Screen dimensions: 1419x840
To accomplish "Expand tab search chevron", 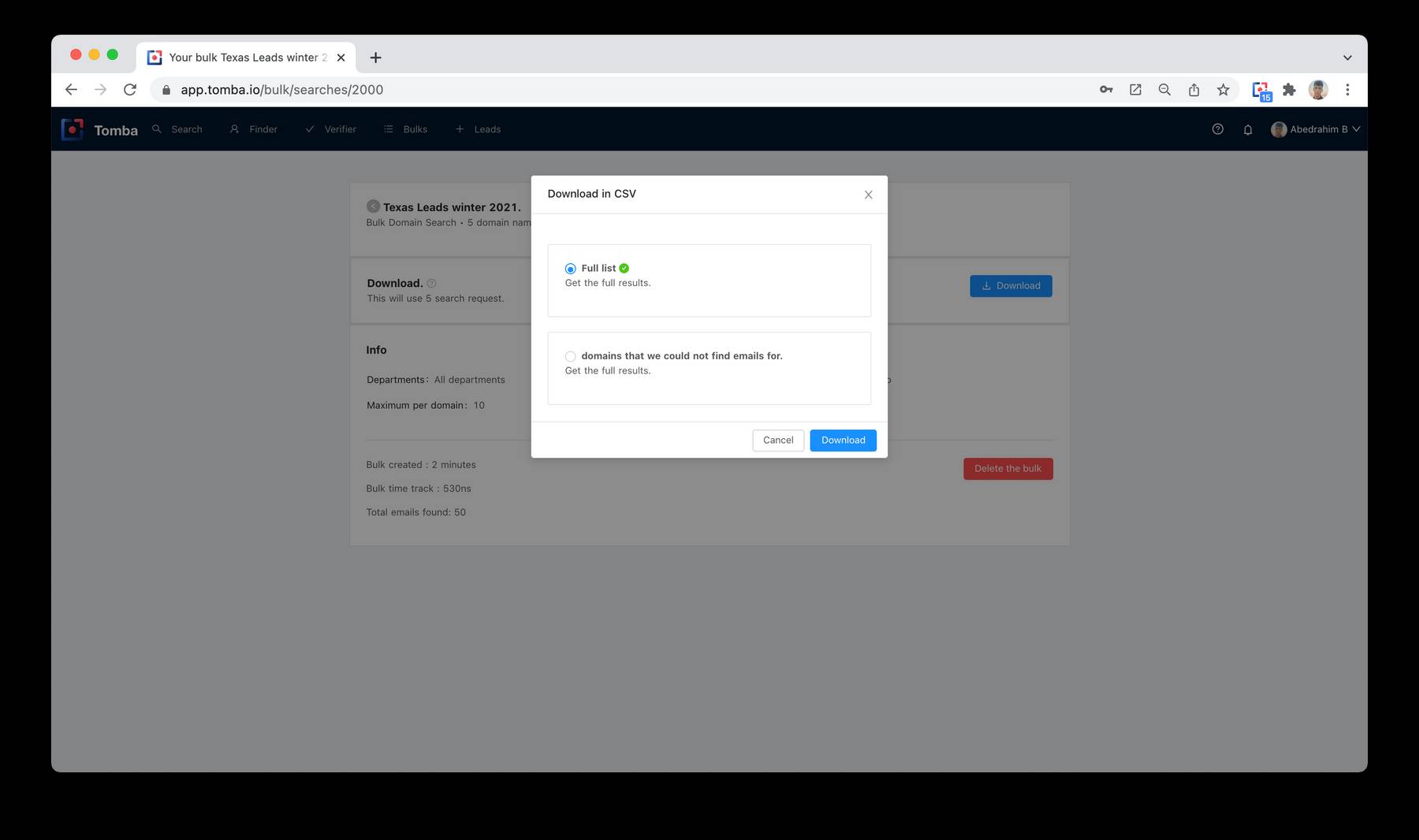I will pyautogui.click(x=1347, y=58).
